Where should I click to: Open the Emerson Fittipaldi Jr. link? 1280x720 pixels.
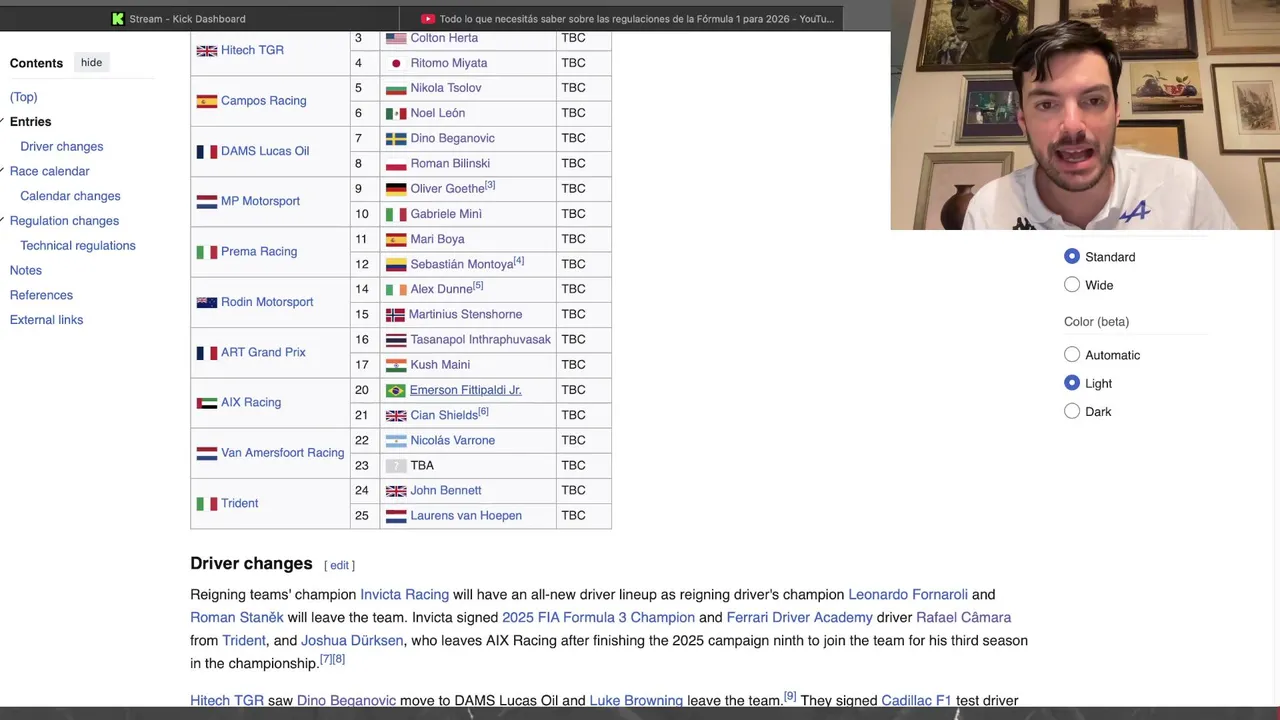click(465, 390)
